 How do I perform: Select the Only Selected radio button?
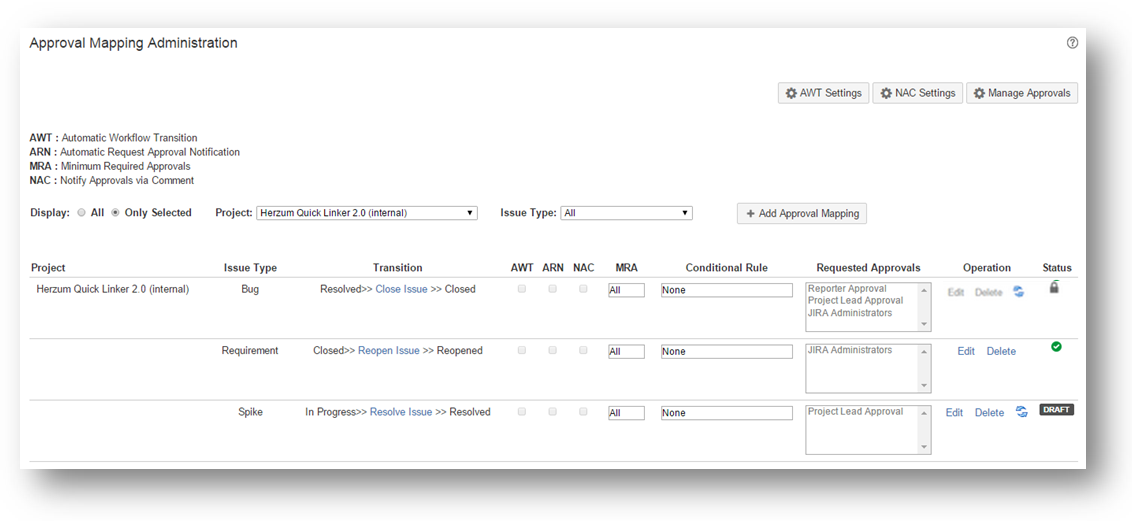click(115, 213)
